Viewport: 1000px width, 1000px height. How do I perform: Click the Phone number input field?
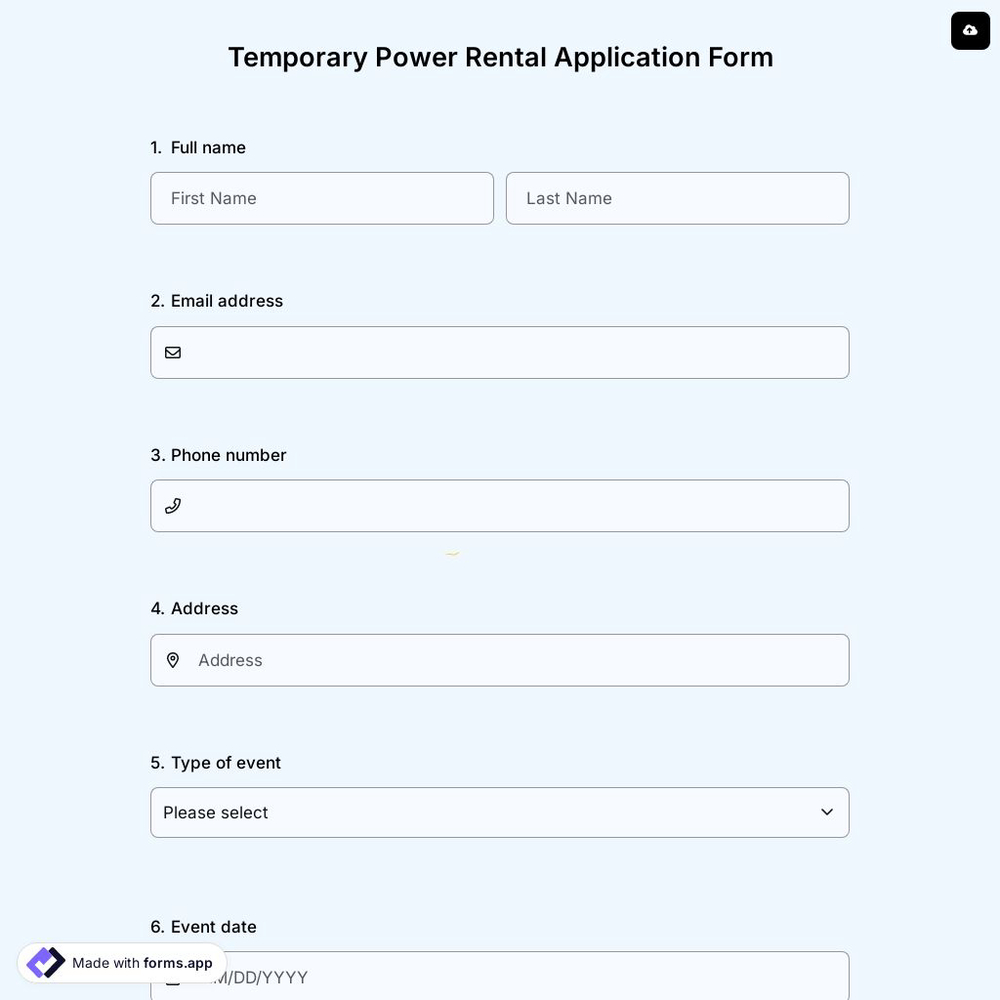pyautogui.click(x=500, y=505)
